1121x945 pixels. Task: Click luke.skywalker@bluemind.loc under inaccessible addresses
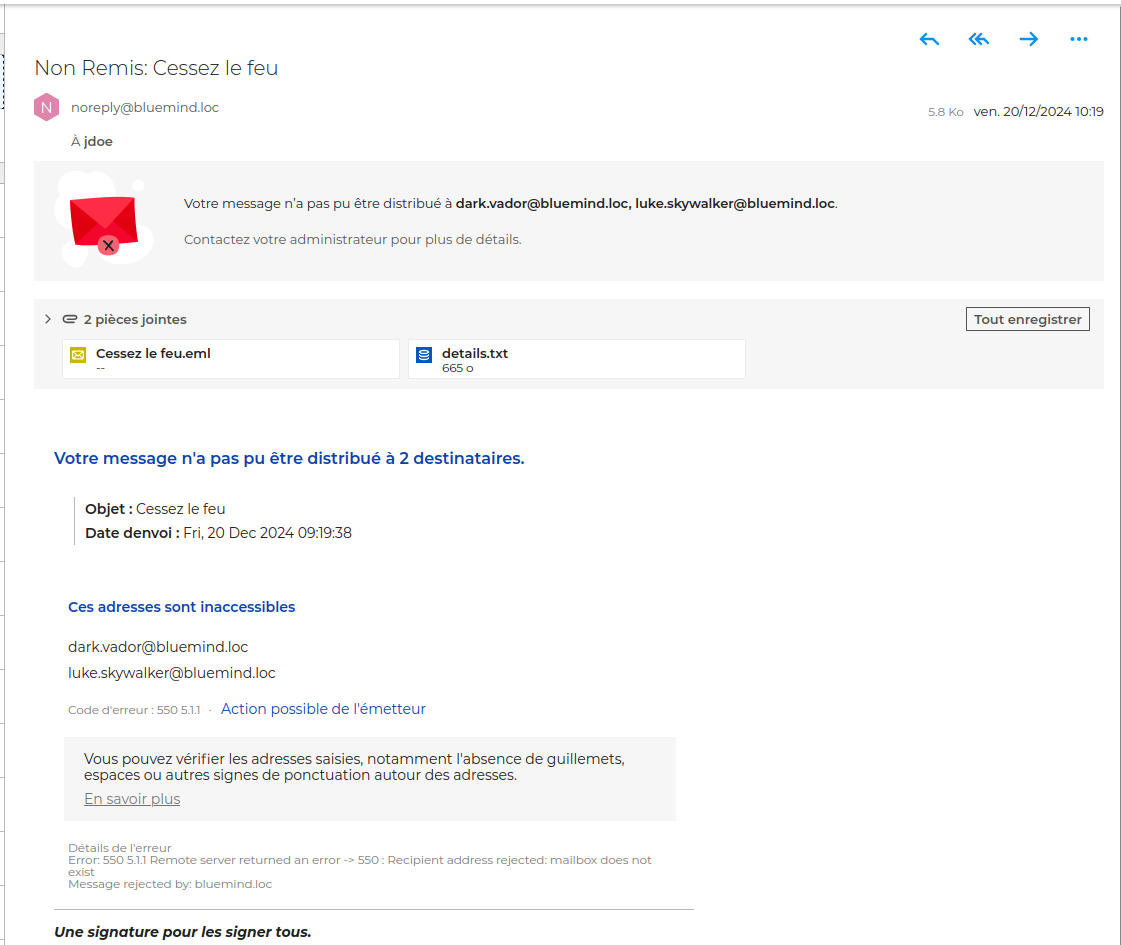172,673
